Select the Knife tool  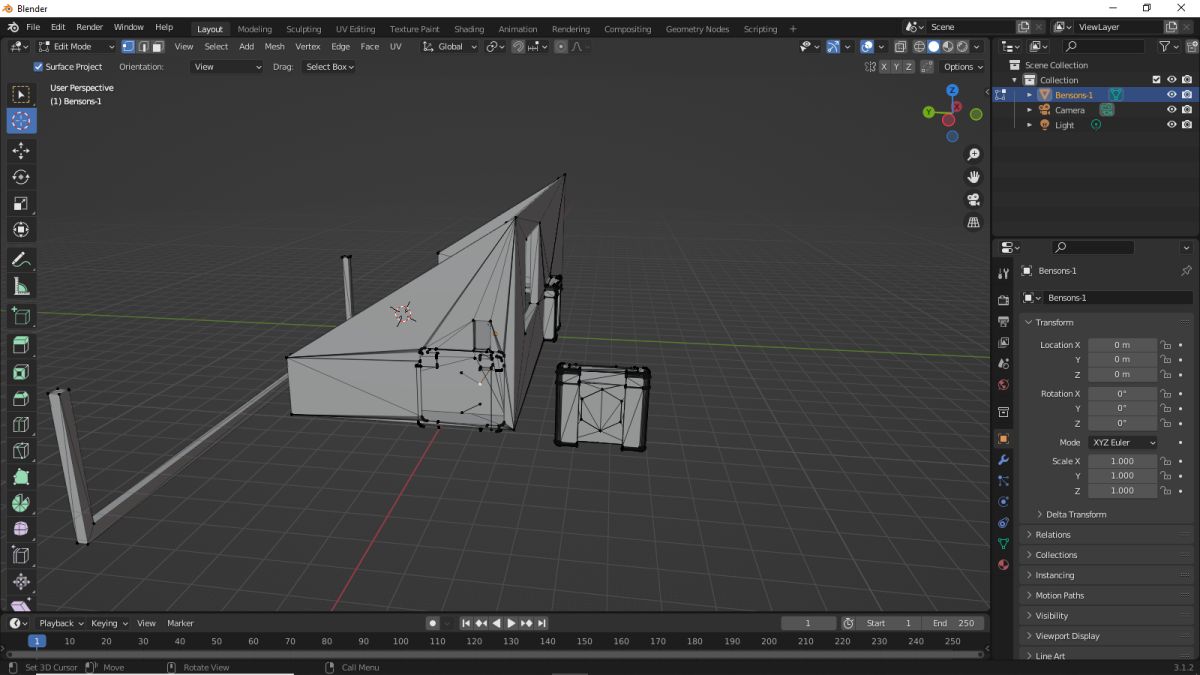point(21,451)
